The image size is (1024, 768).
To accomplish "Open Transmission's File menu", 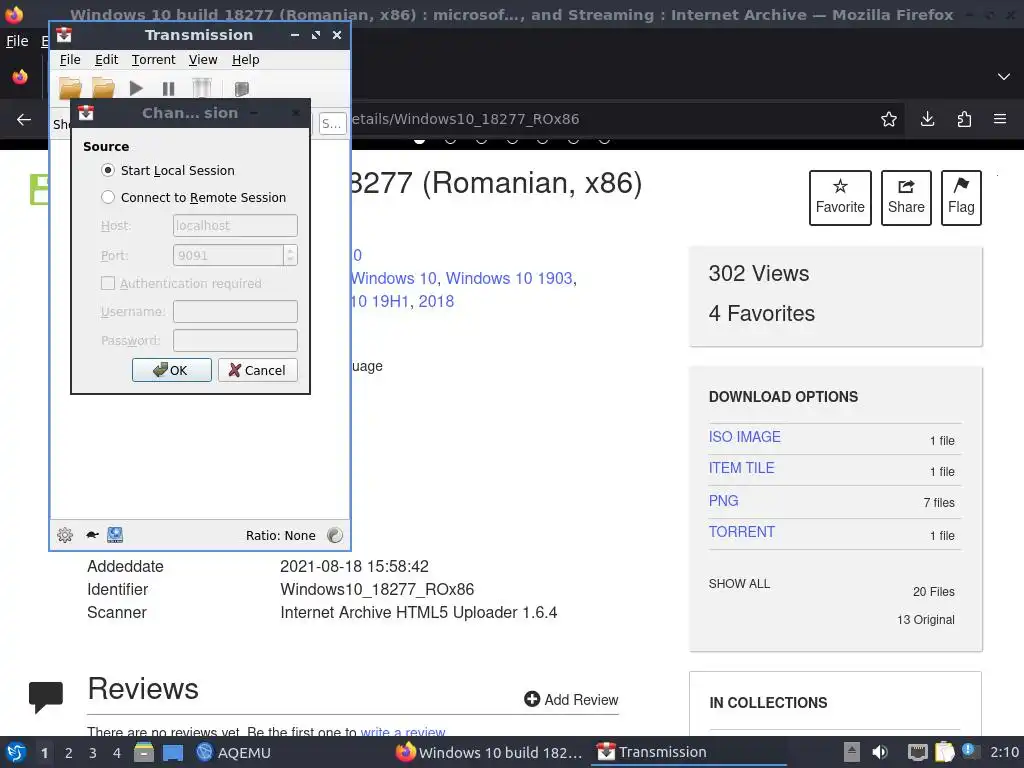I will [x=70, y=59].
